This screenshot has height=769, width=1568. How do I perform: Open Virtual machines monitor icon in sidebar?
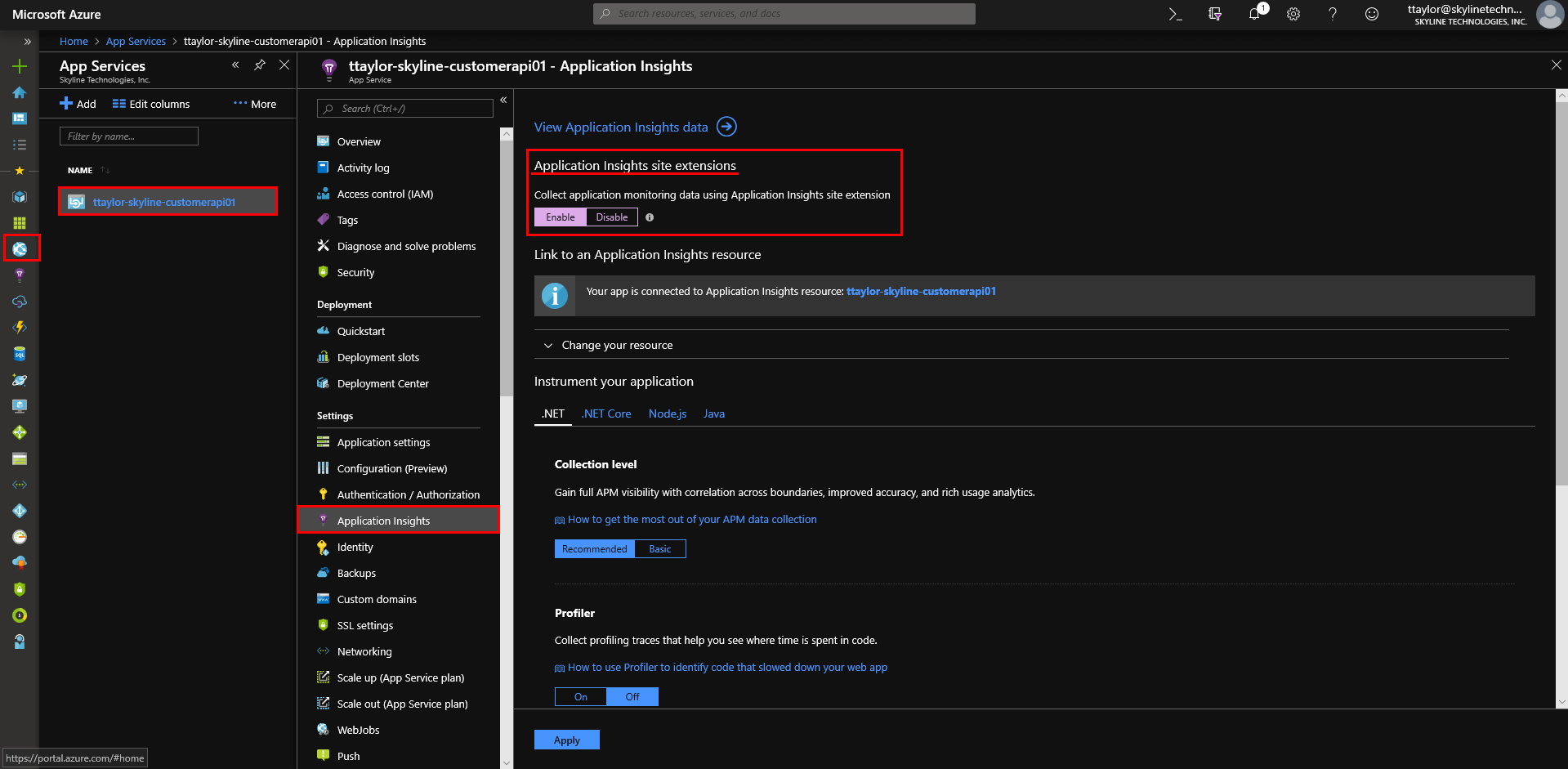(x=20, y=406)
